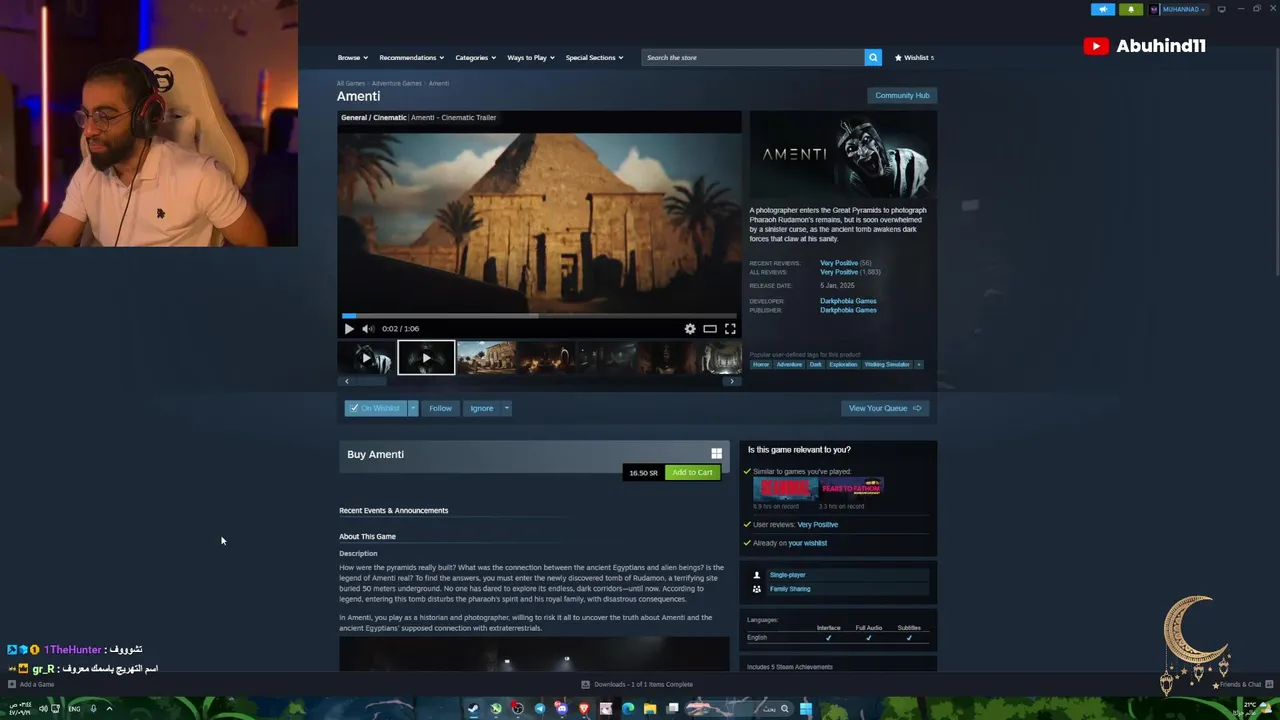Open the Steam announcements megaphone icon

click(x=1103, y=9)
